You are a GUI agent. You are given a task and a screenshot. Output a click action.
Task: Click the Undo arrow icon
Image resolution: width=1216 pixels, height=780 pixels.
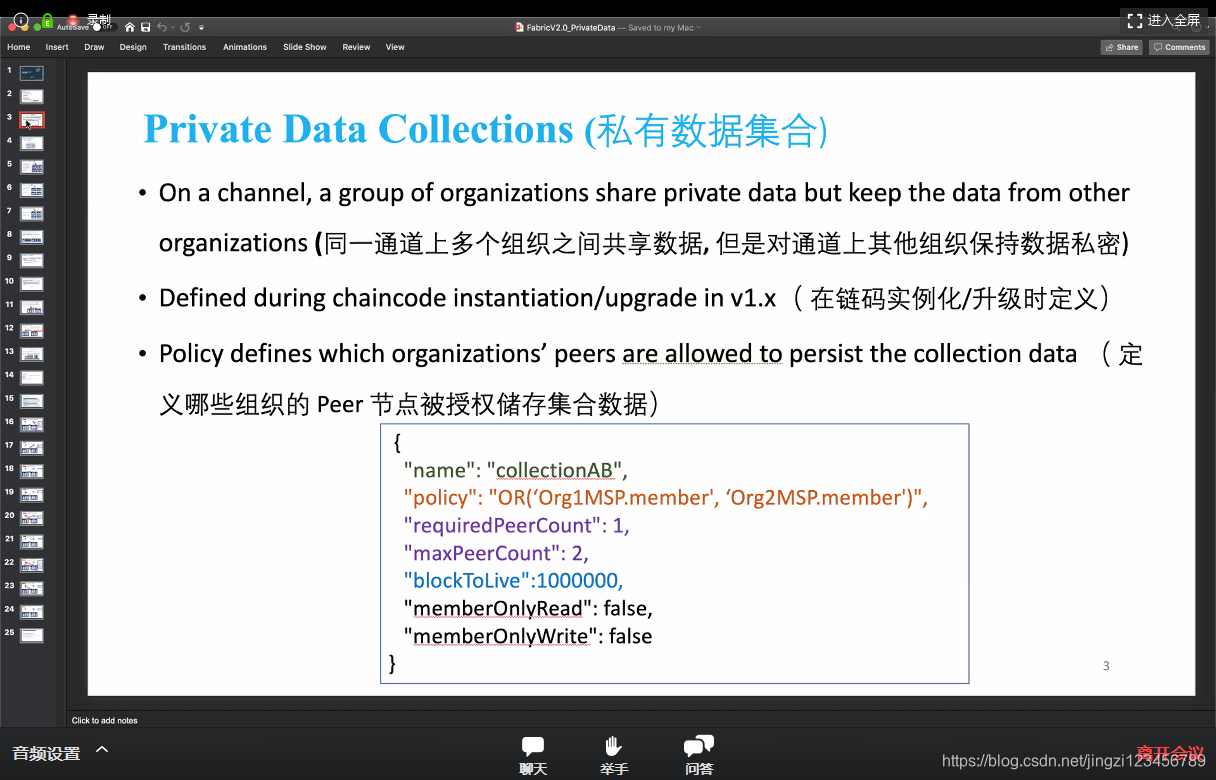(x=162, y=27)
